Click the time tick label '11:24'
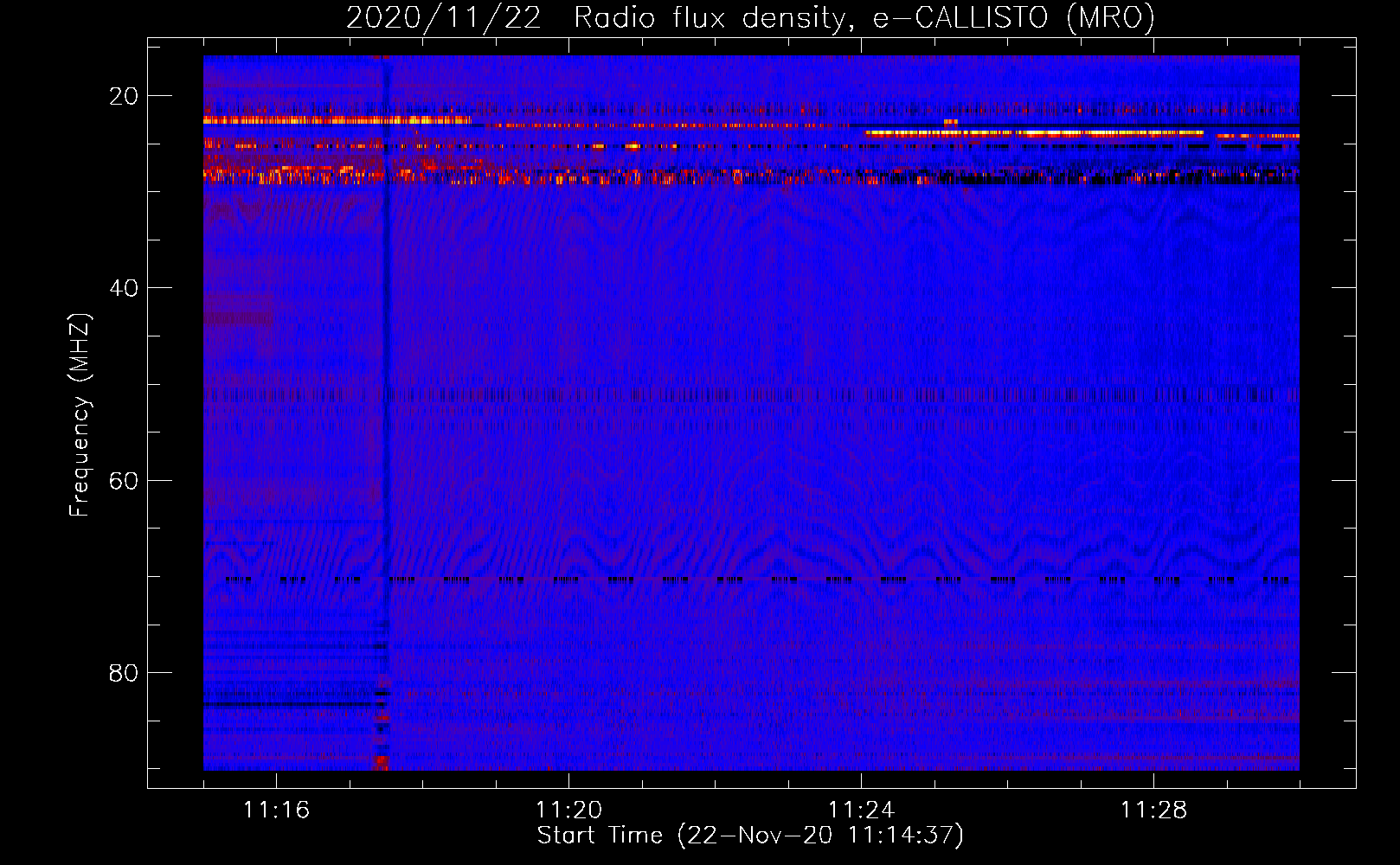1400x865 pixels. [861, 810]
